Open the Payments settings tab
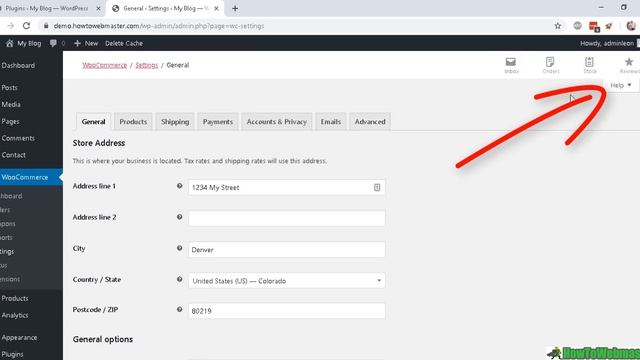Image resolution: width=640 pixels, height=360 pixels. coord(218,122)
